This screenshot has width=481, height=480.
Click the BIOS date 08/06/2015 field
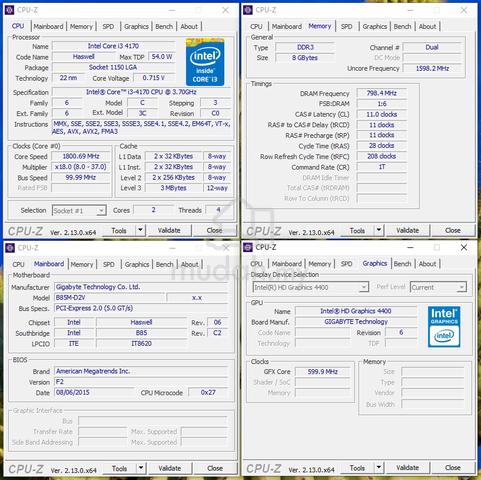[94, 392]
